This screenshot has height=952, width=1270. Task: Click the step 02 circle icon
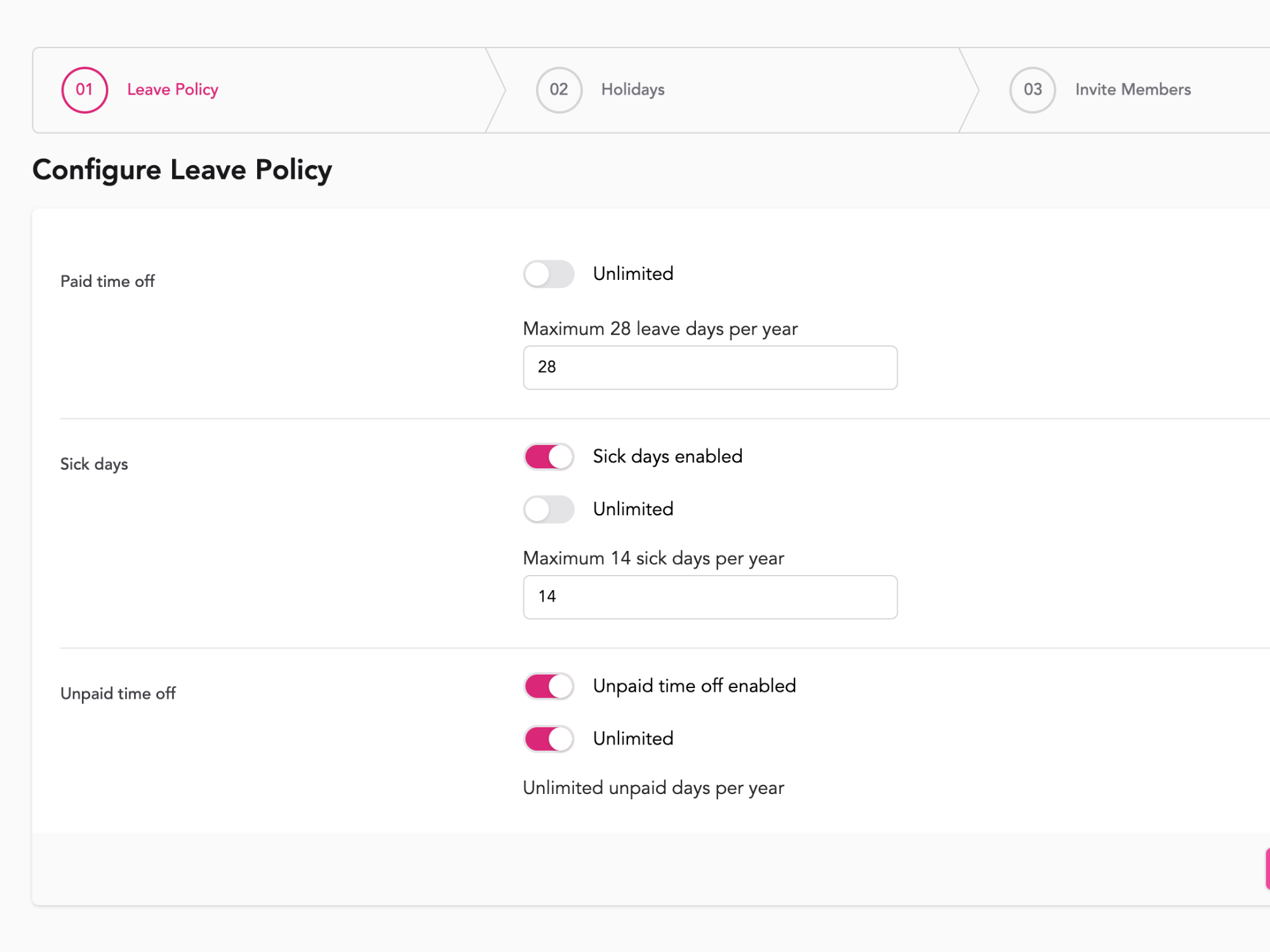coord(559,90)
